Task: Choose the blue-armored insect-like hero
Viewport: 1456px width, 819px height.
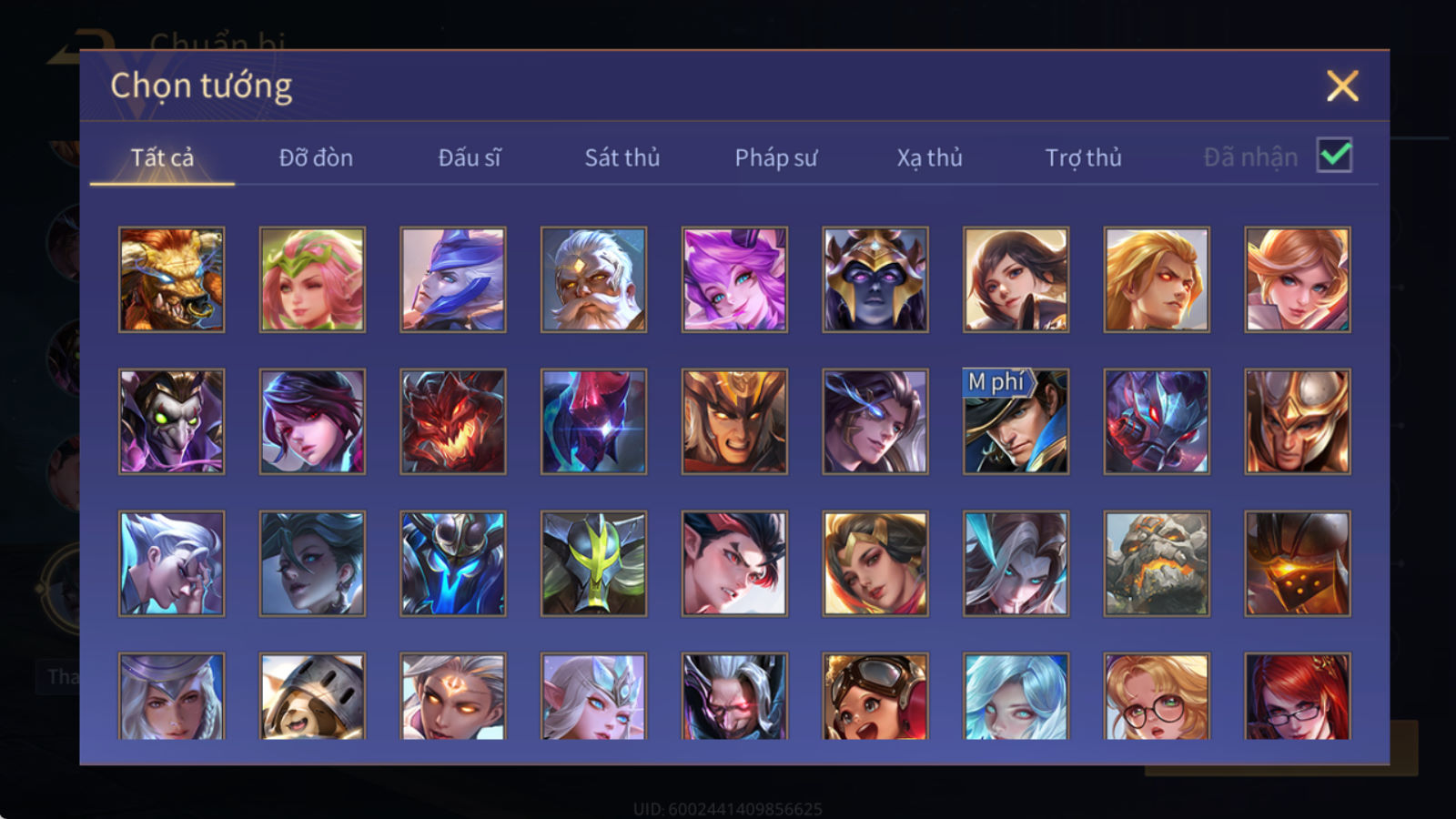Action: click(x=452, y=563)
